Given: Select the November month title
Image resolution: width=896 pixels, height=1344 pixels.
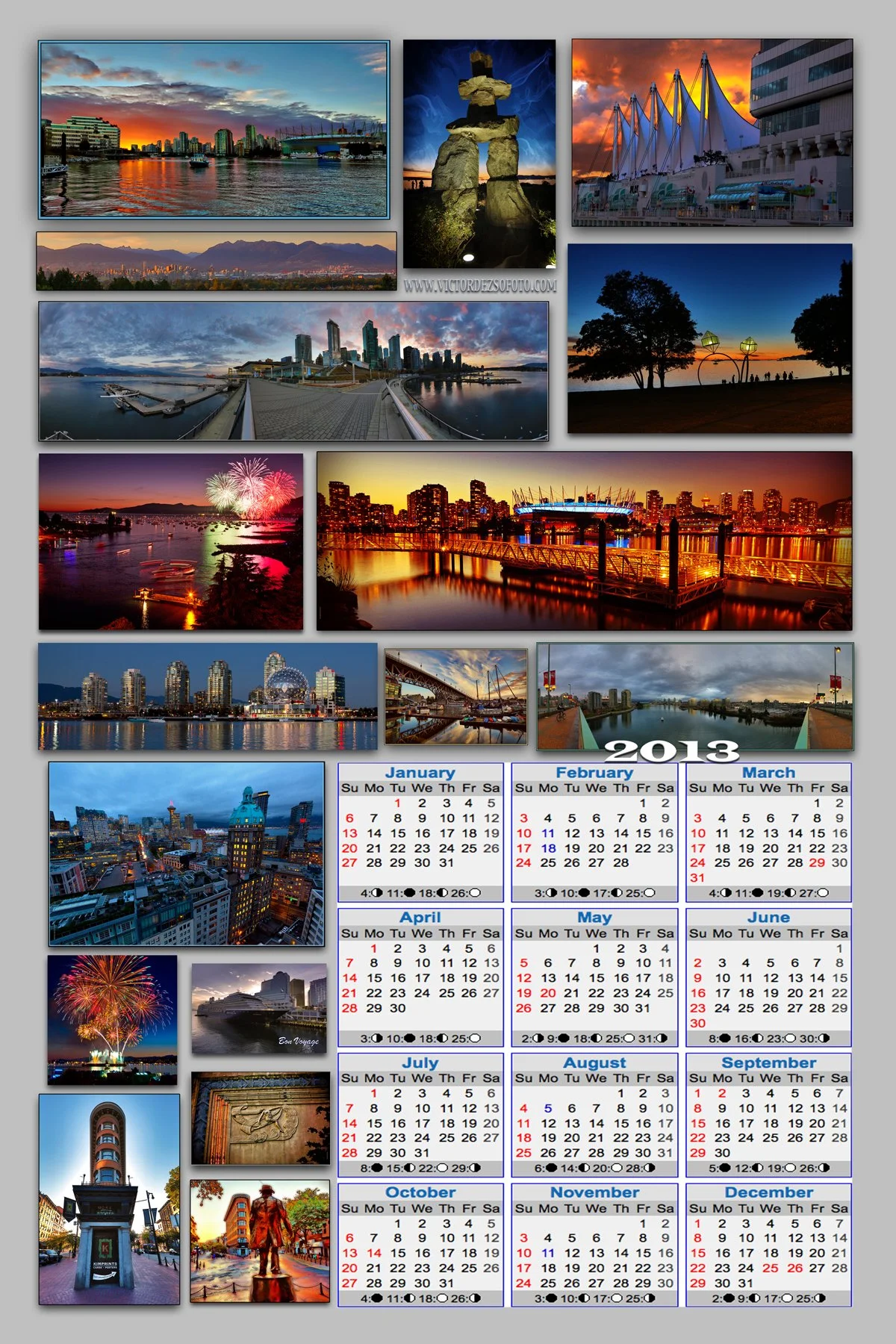Looking at the screenshot, I should pos(594,1192).
